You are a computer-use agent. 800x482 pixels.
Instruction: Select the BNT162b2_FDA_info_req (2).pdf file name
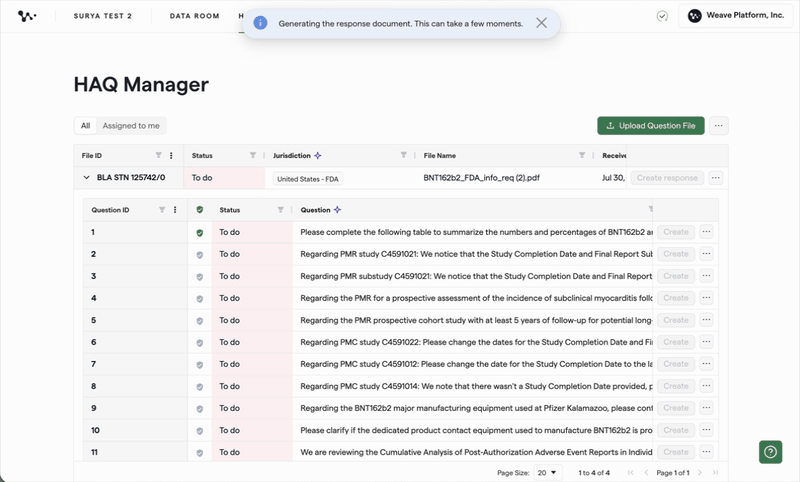(x=481, y=177)
